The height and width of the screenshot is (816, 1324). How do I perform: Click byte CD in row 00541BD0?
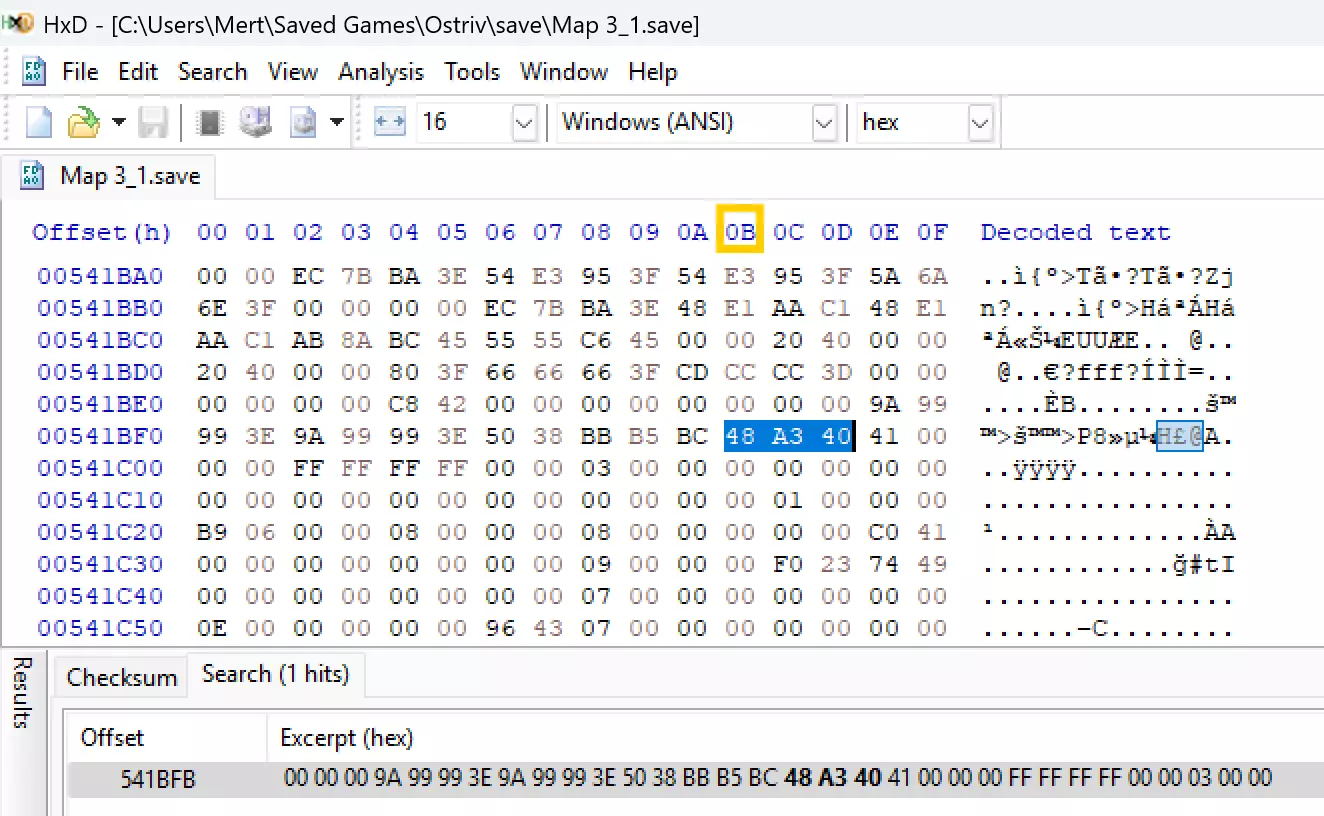coord(692,372)
